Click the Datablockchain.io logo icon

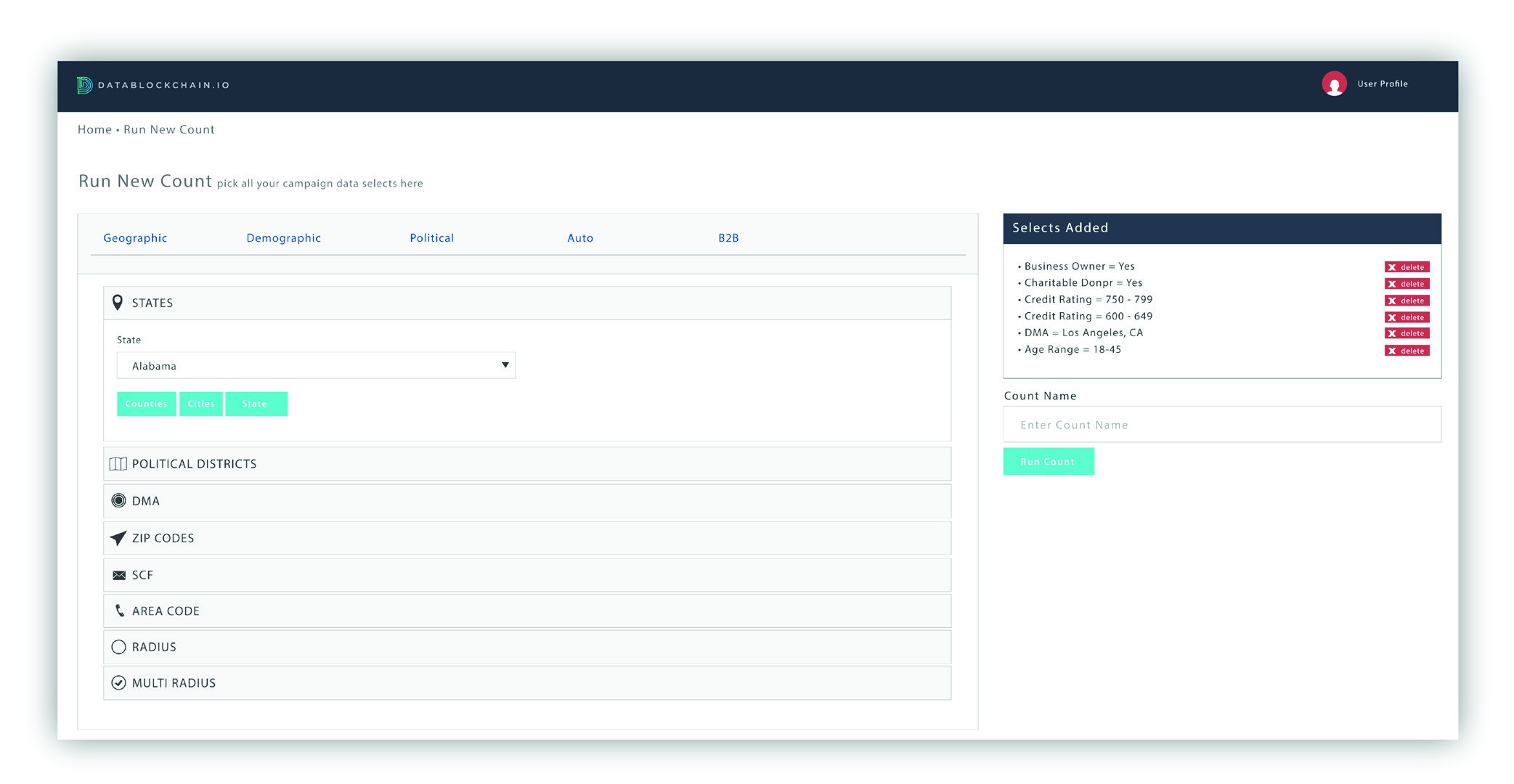point(84,85)
